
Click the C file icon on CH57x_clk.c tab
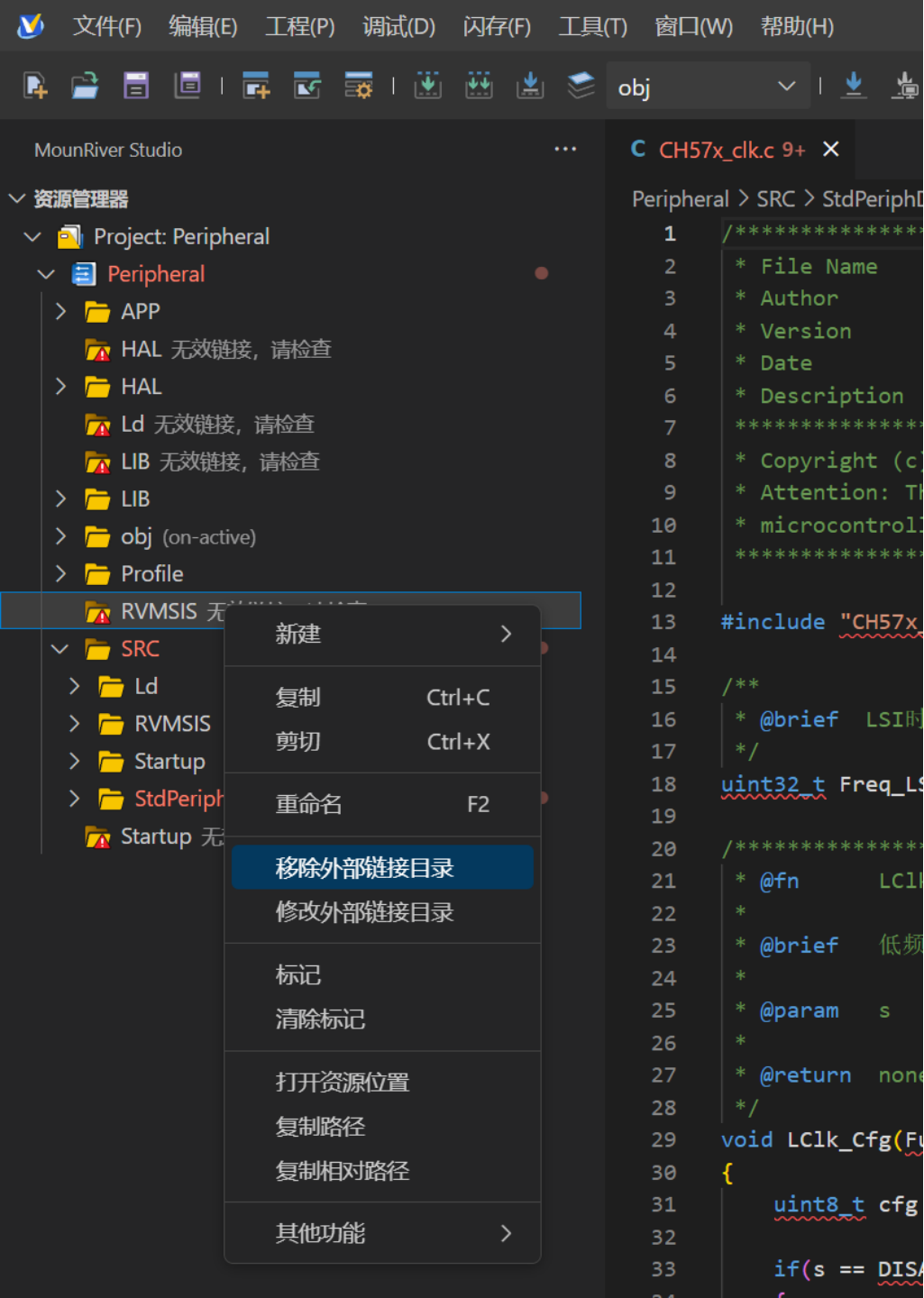pyautogui.click(x=638, y=149)
